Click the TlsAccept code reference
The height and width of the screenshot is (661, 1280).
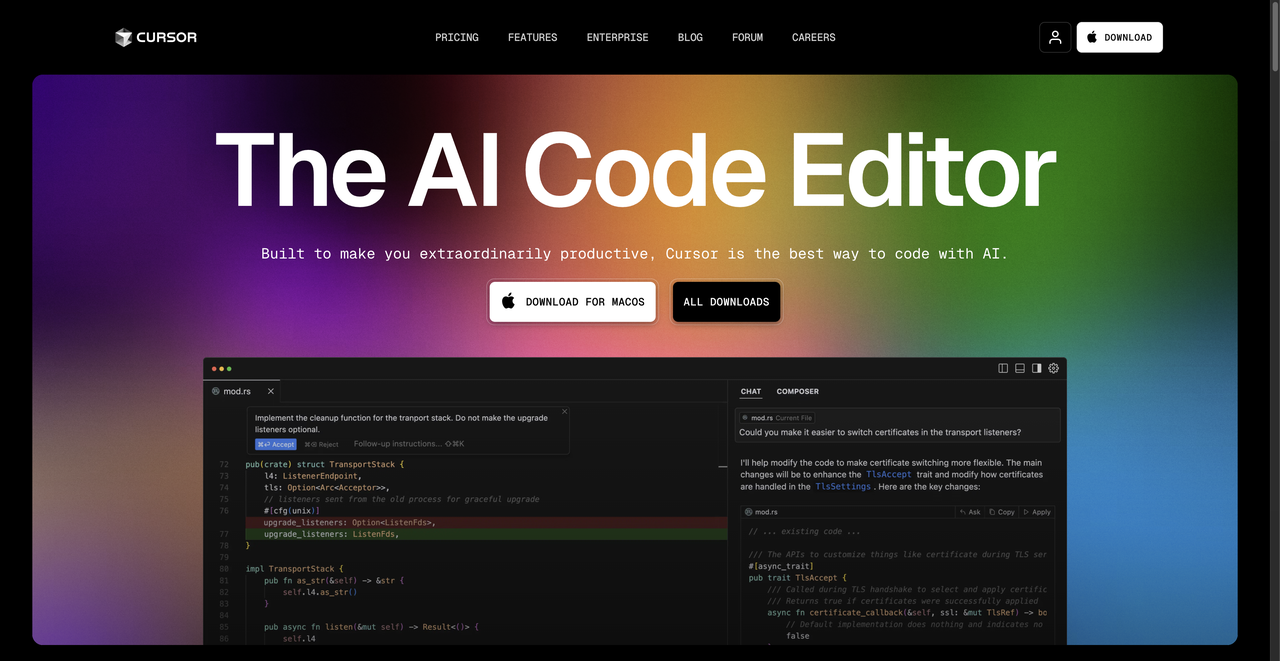[x=889, y=475]
